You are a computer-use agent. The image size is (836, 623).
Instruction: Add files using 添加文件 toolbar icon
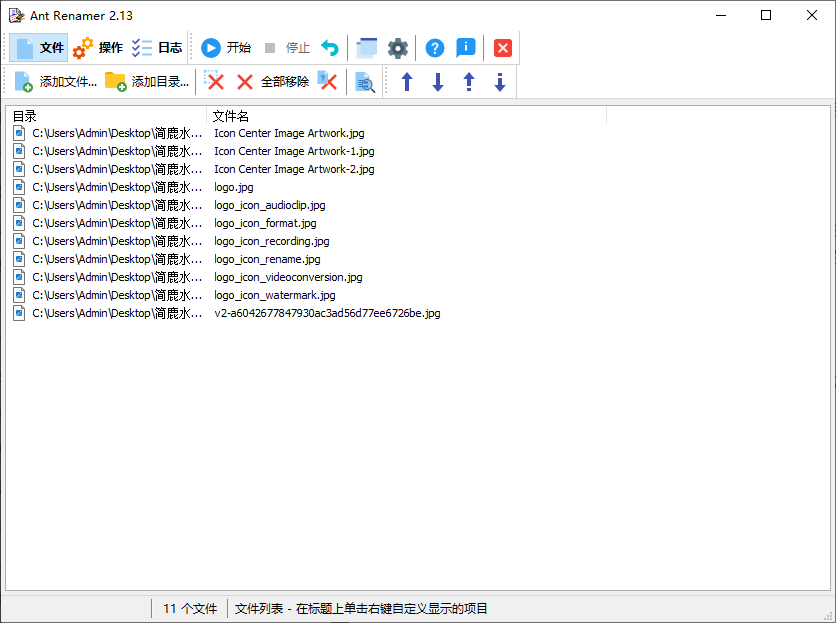point(57,81)
